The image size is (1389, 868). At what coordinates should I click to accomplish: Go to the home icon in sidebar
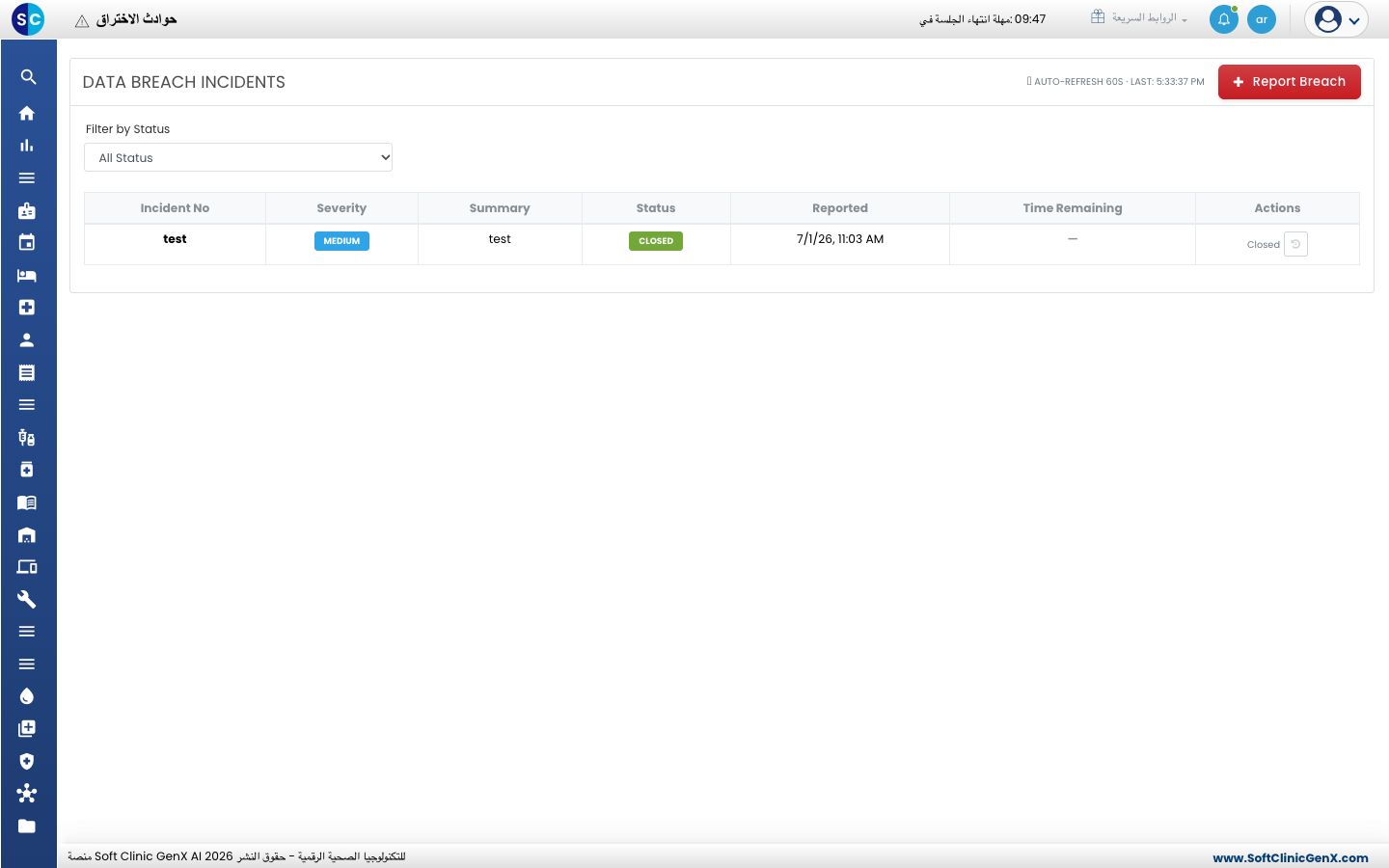click(x=27, y=113)
